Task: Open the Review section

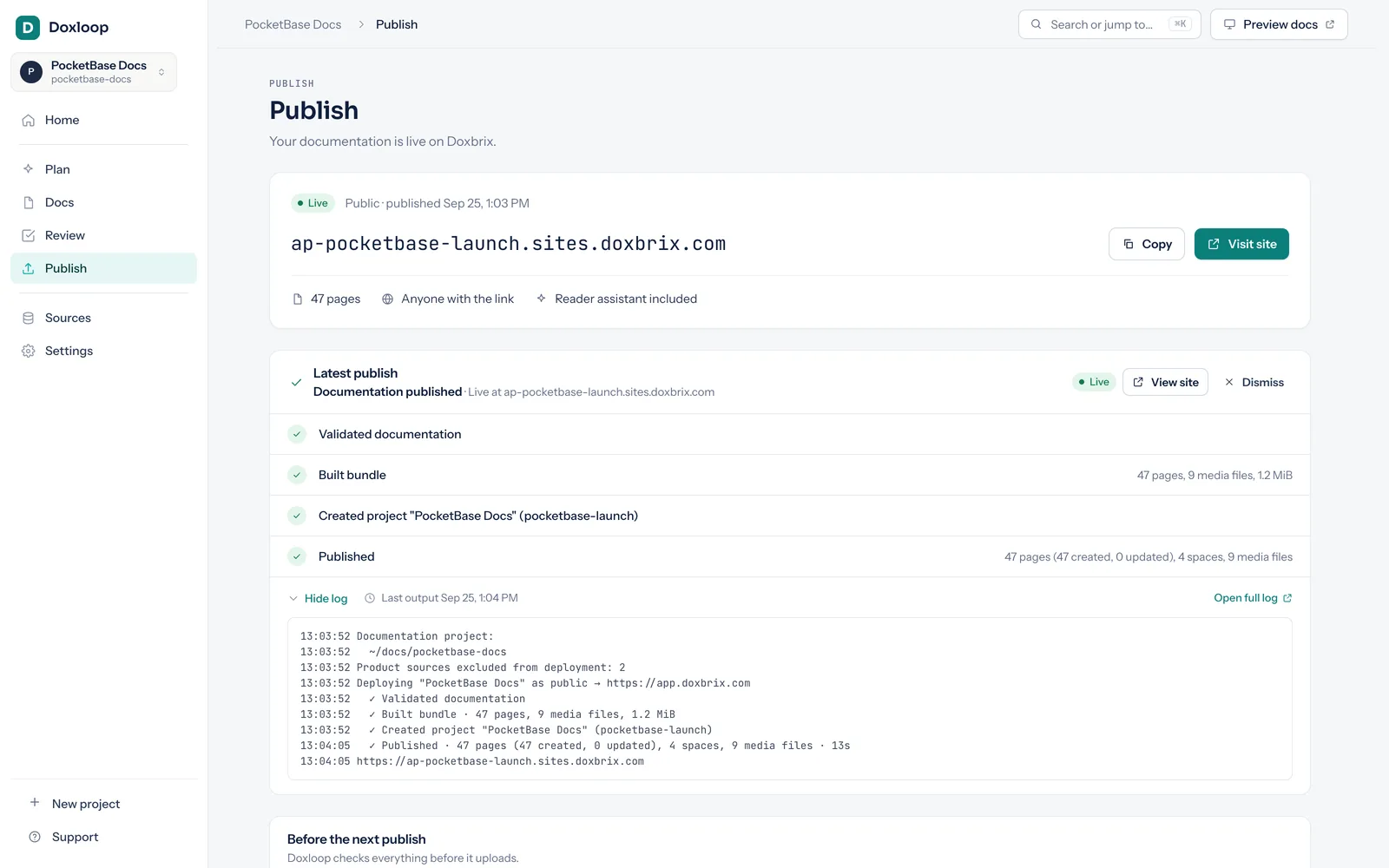Action: click(x=103, y=235)
